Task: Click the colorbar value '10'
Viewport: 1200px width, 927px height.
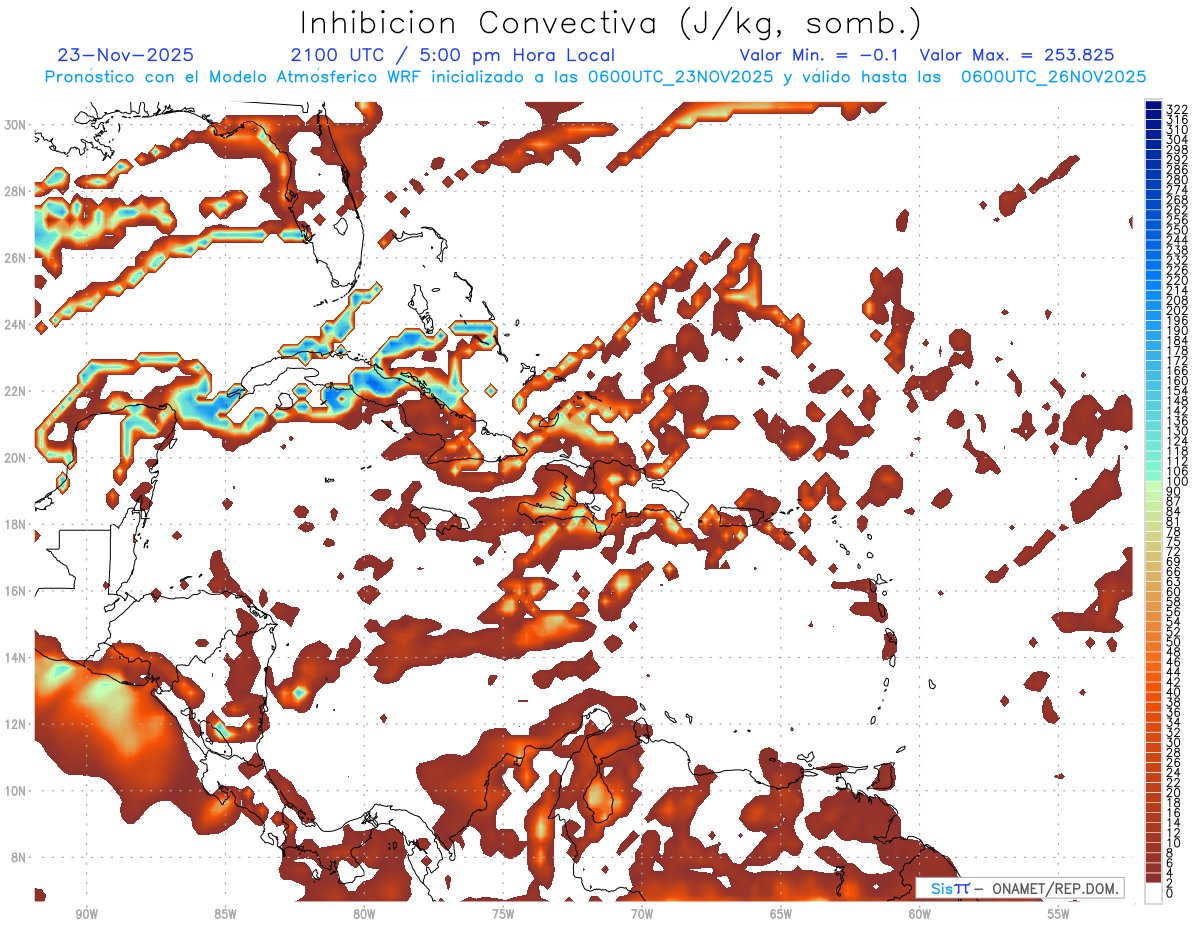Action: pyautogui.click(x=1174, y=843)
